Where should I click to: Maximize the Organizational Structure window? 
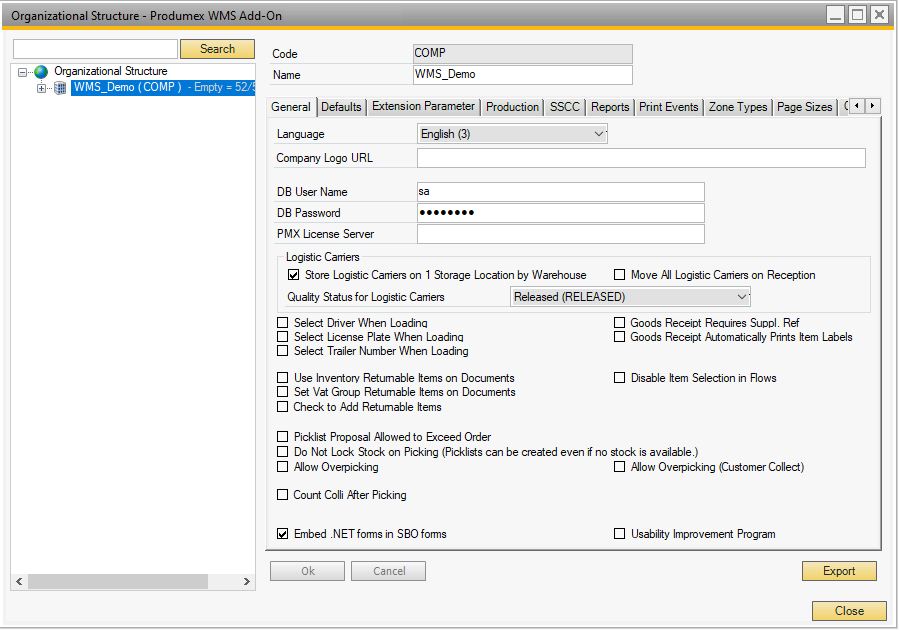coord(857,14)
